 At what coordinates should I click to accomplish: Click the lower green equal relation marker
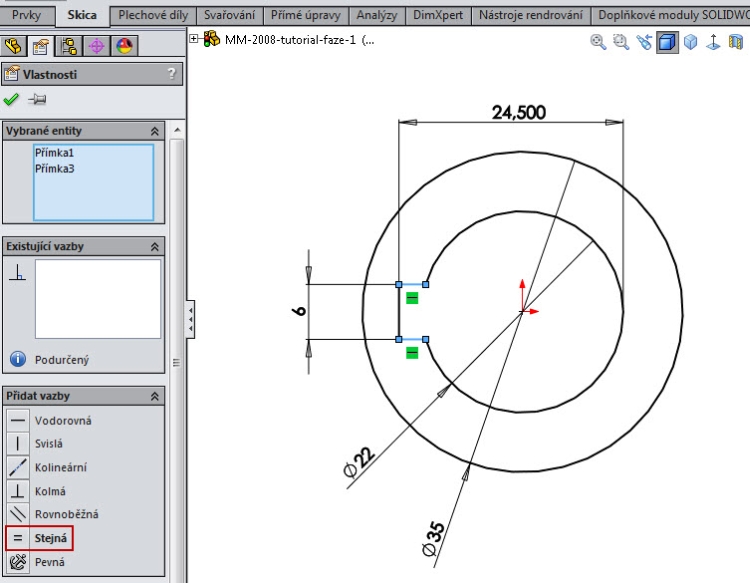(x=412, y=353)
